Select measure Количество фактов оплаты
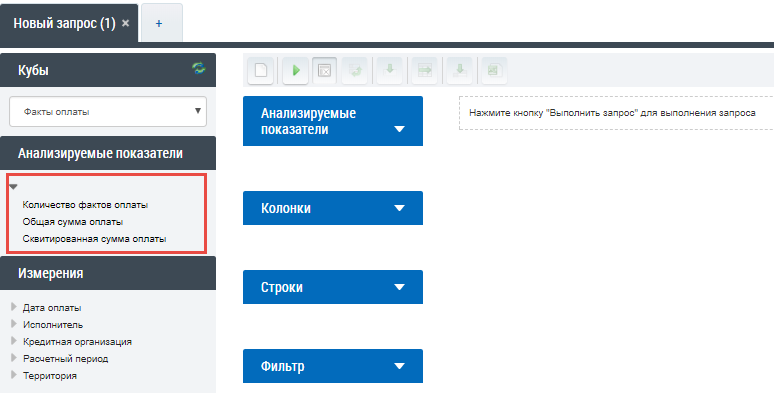The width and height of the screenshot is (774, 403). click(85, 204)
